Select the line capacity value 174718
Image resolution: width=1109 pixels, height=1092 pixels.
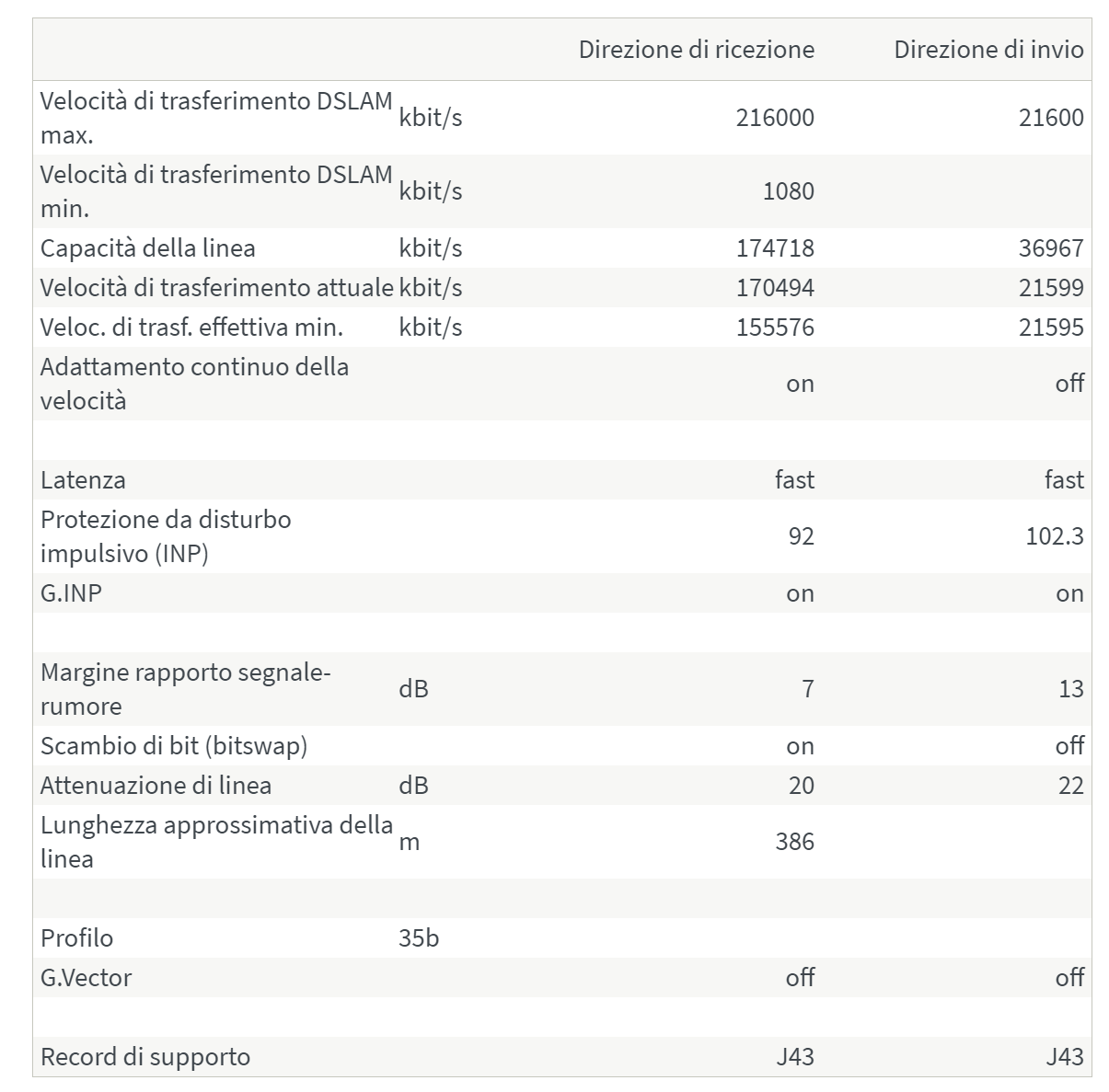(x=775, y=248)
